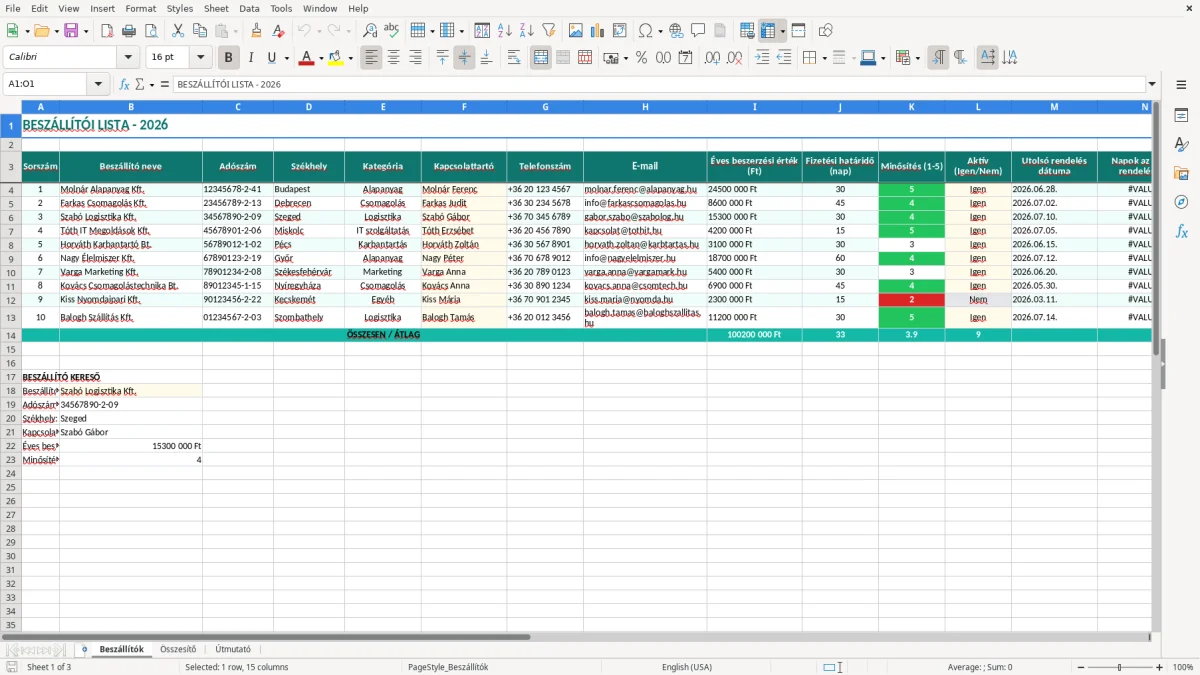Select column header K
Screen dimensions: 1200x675
click(x=911, y=106)
